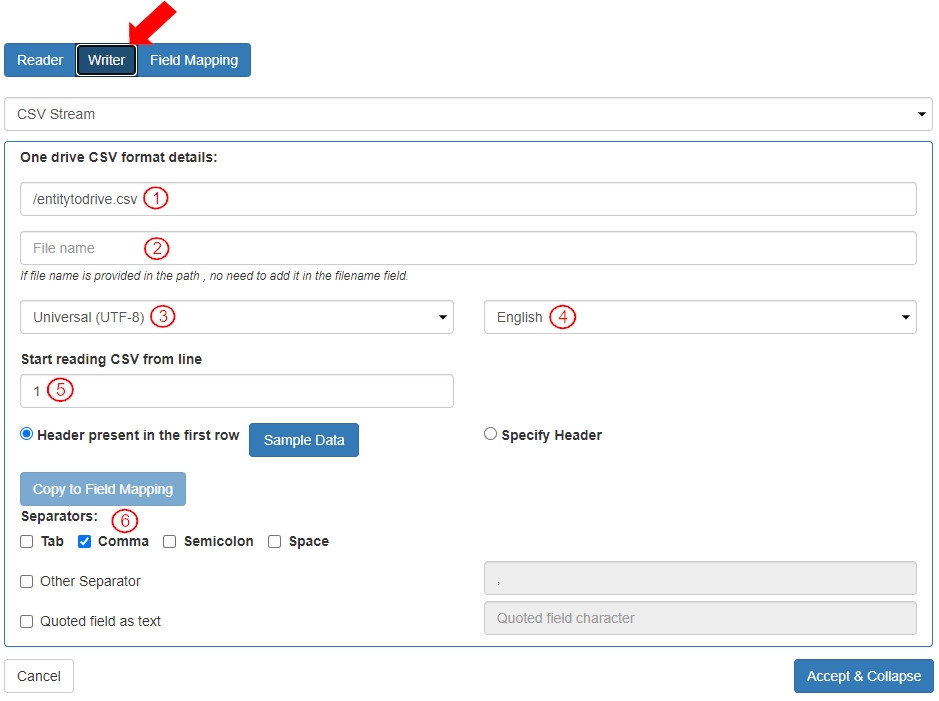Screen dimensions: 939x701
Task: Enable the Semicolon separator checkbox
Action: [x=170, y=541]
